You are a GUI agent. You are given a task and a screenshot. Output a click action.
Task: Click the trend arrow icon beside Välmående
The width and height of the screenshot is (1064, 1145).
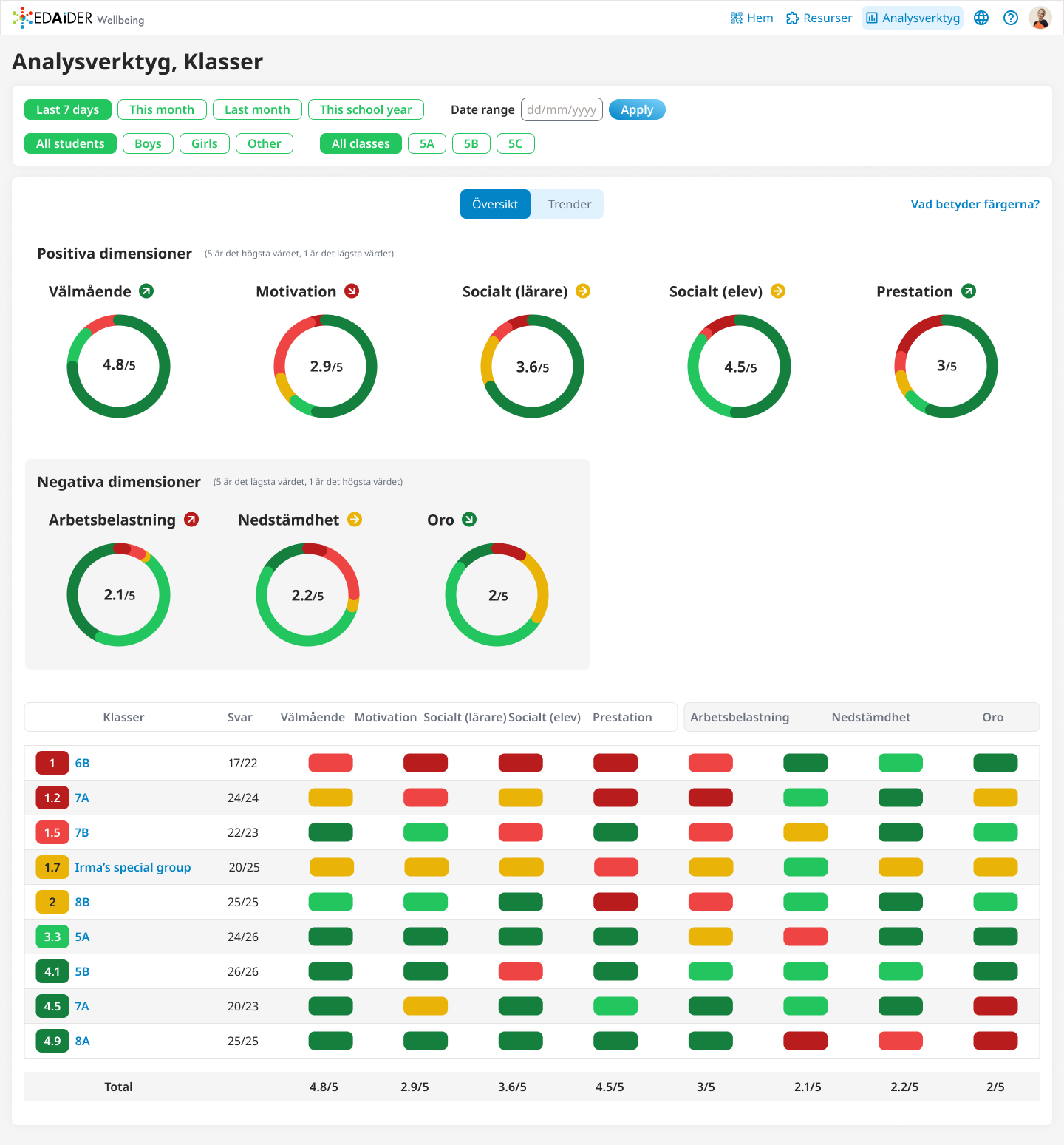[x=147, y=291]
